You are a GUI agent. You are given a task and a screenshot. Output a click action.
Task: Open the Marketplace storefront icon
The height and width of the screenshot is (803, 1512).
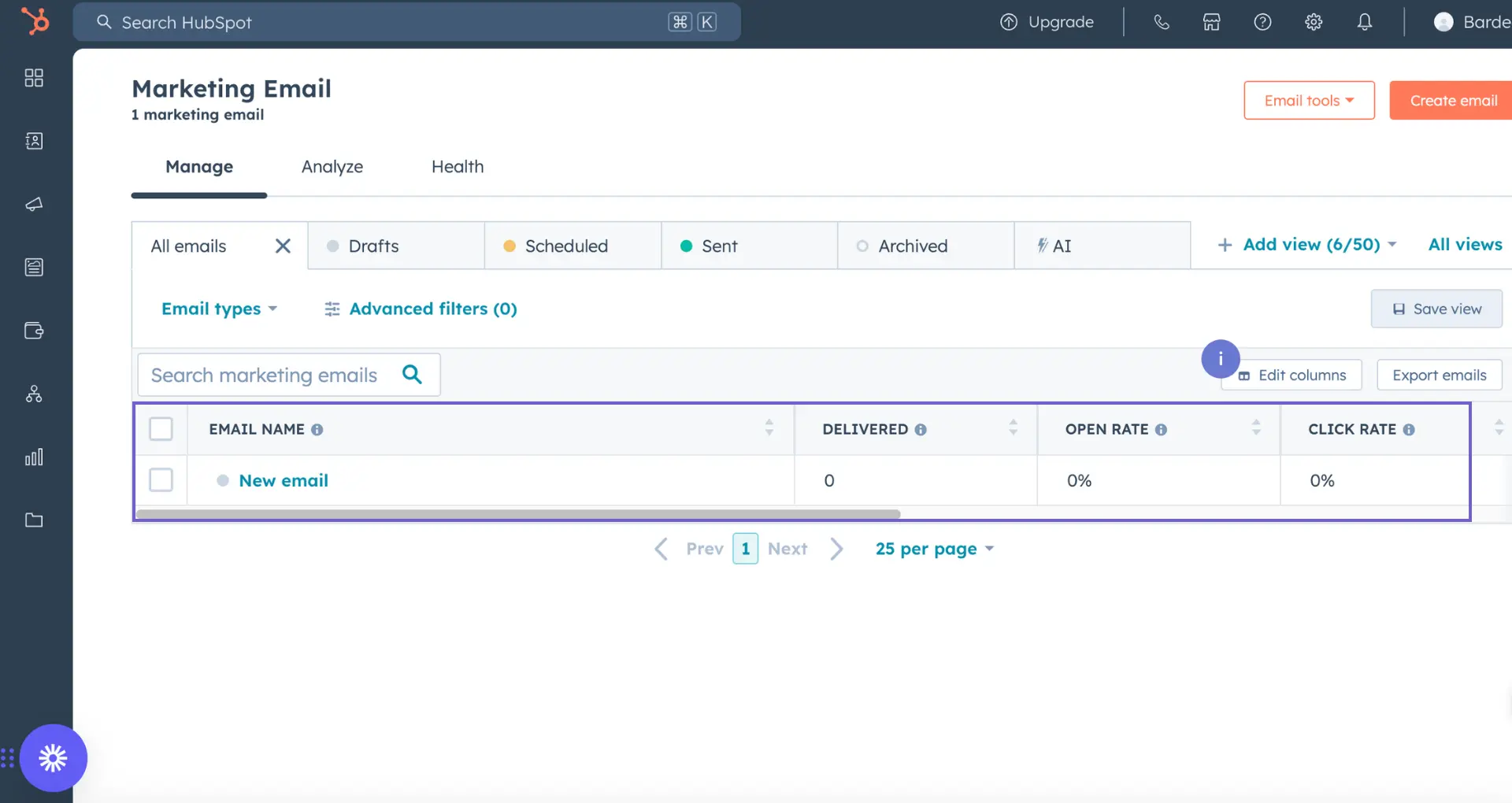[x=1212, y=22]
